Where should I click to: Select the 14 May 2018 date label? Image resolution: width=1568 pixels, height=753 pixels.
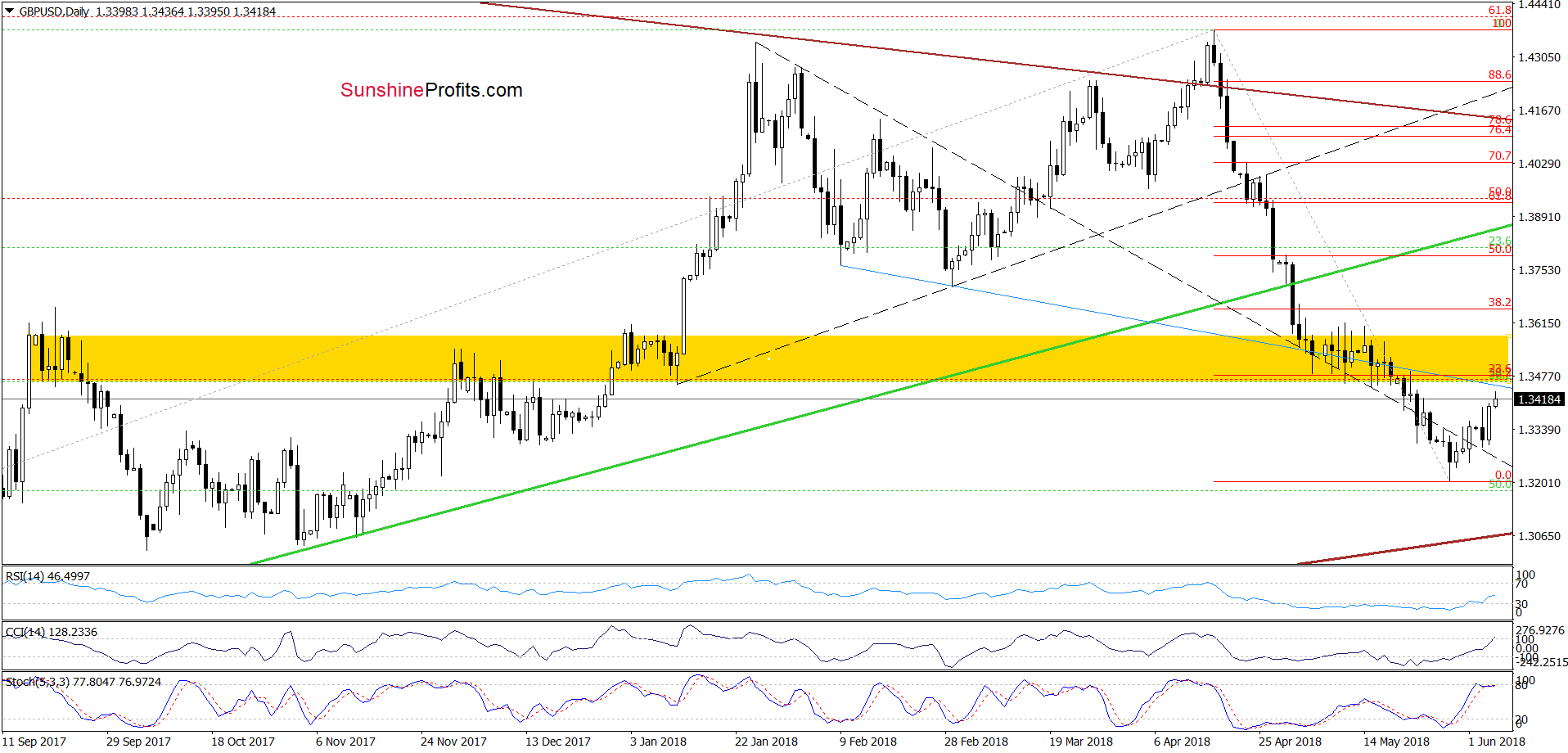(x=1396, y=742)
